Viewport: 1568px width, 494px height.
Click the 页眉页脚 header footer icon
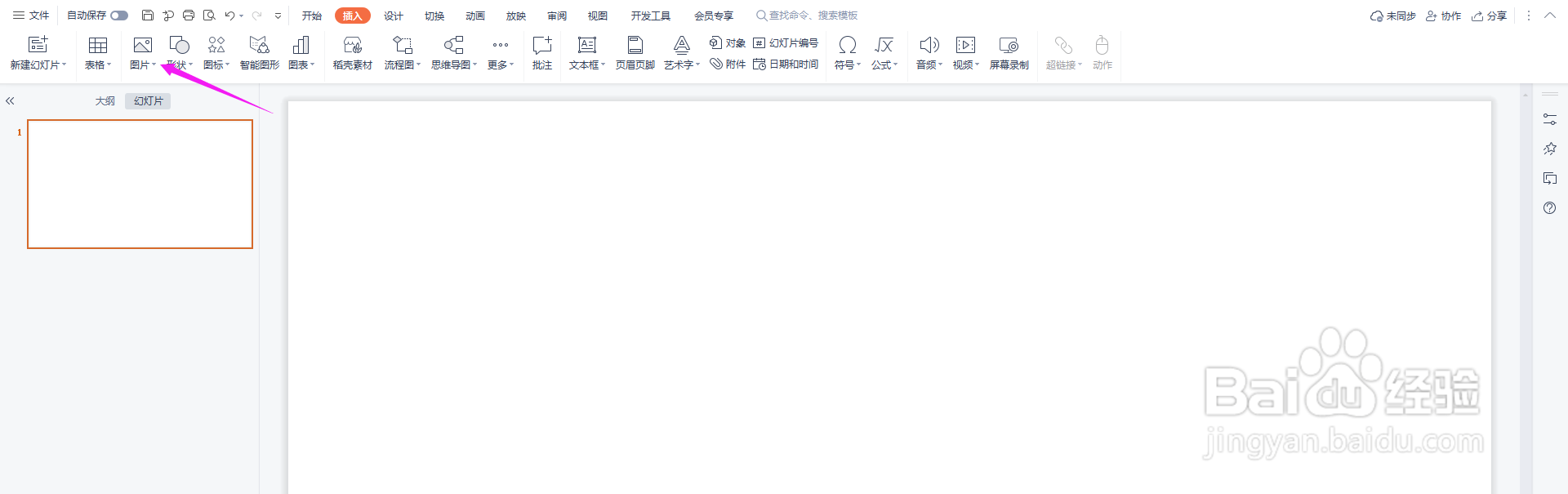pos(635,45)
